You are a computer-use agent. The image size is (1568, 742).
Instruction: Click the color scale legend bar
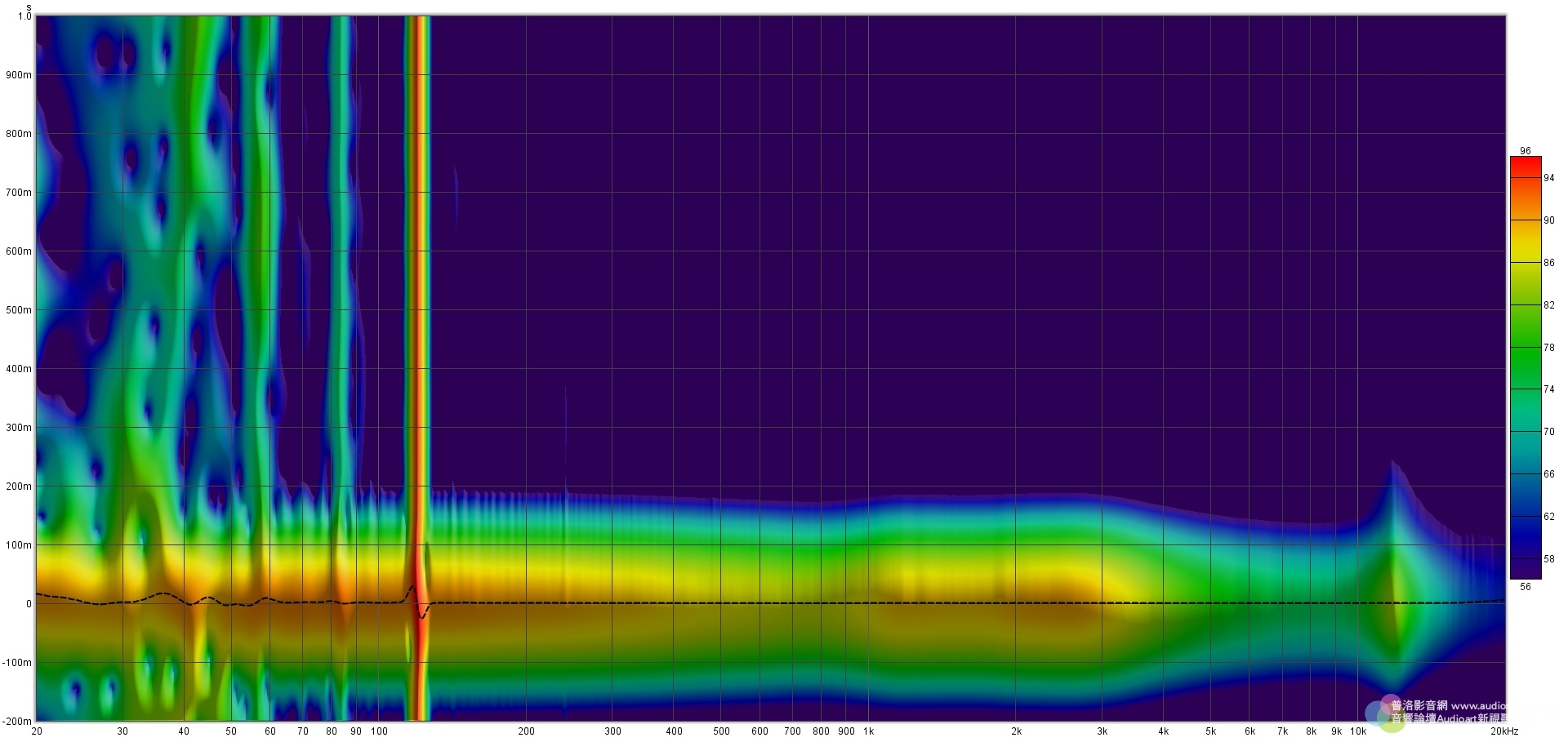click(x=1525, y=368)
